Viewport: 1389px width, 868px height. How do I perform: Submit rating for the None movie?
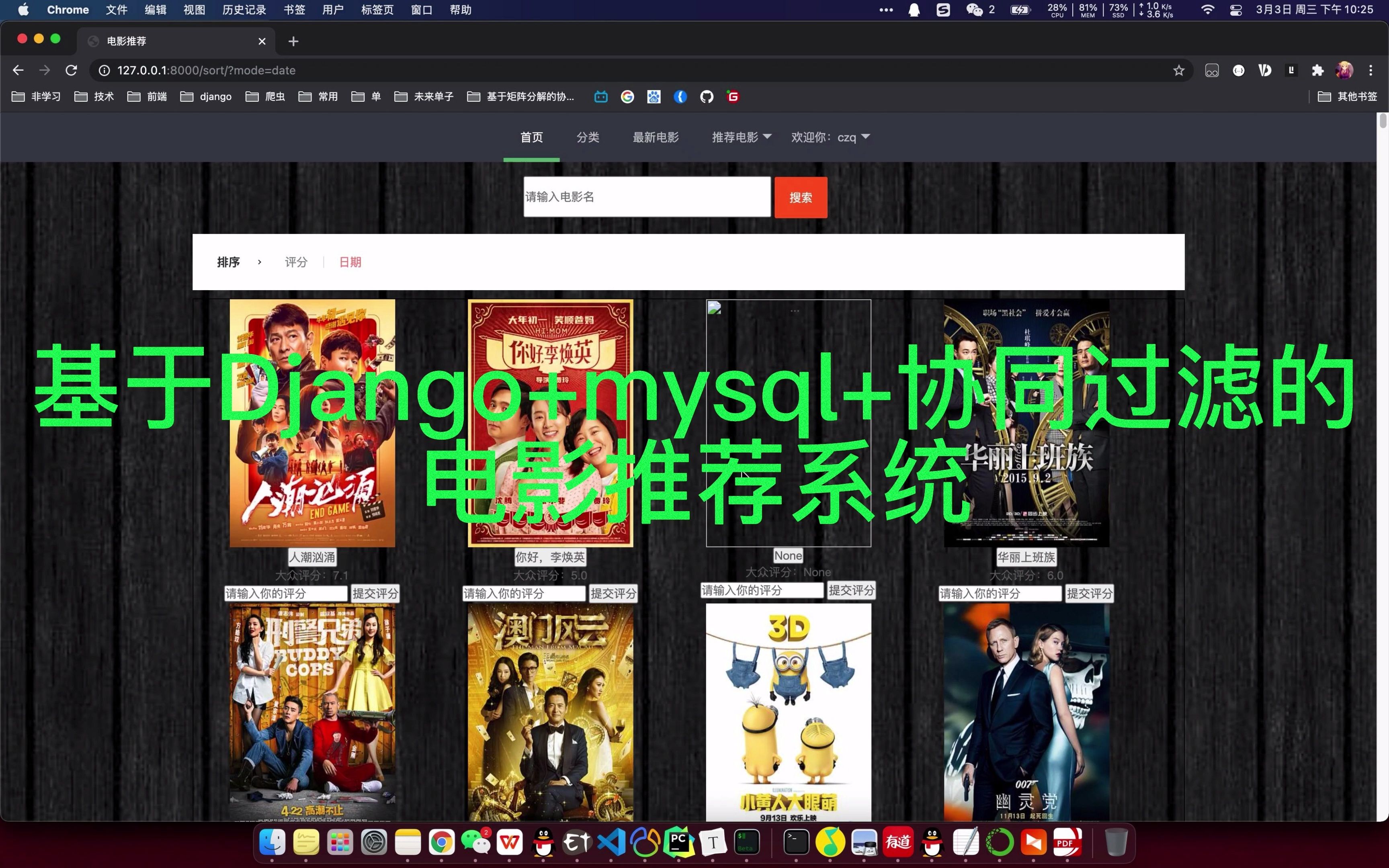point(852,590)
